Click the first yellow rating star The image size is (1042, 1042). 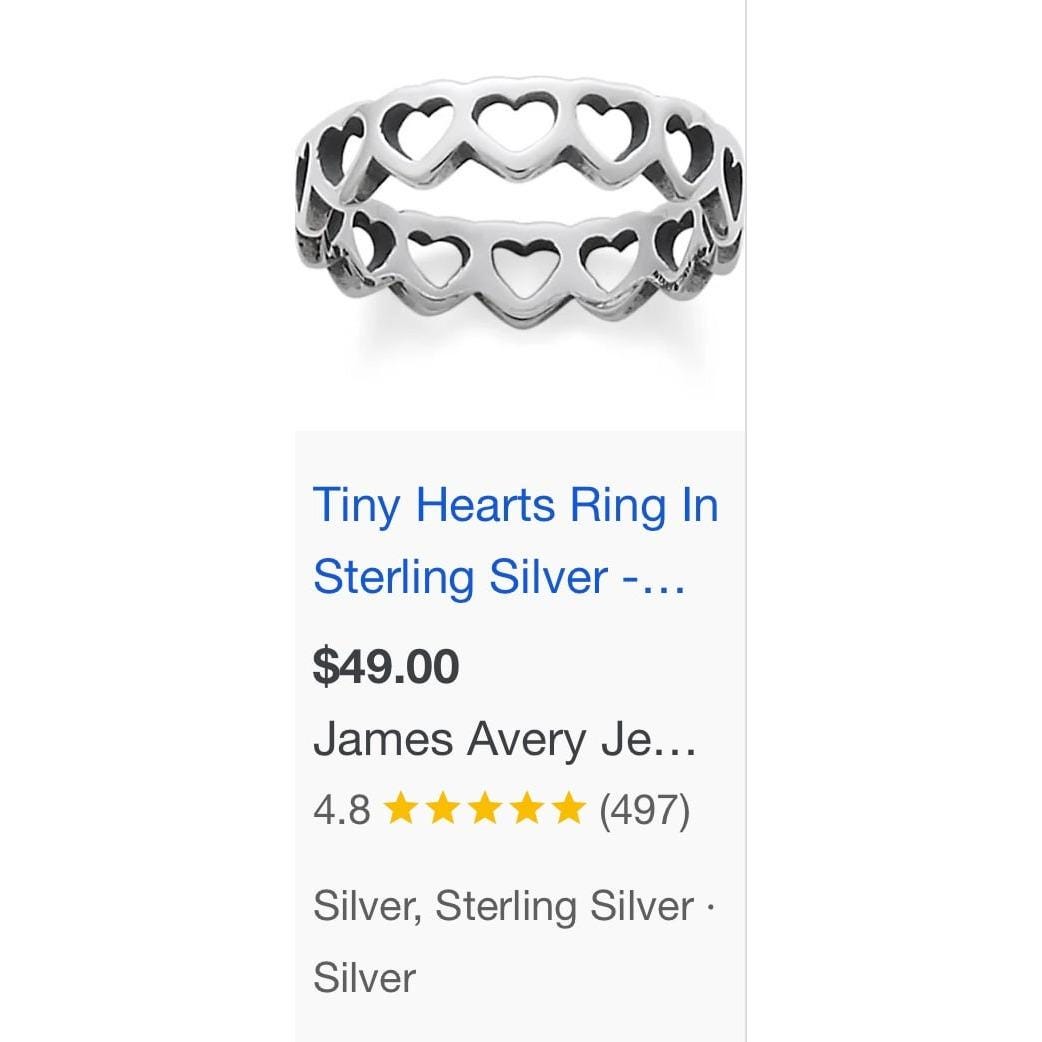click(401, 809)
